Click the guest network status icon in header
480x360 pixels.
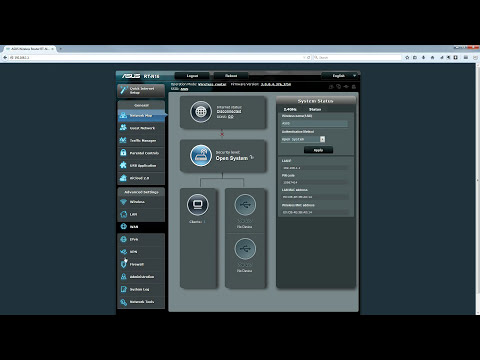click(331, 87)
